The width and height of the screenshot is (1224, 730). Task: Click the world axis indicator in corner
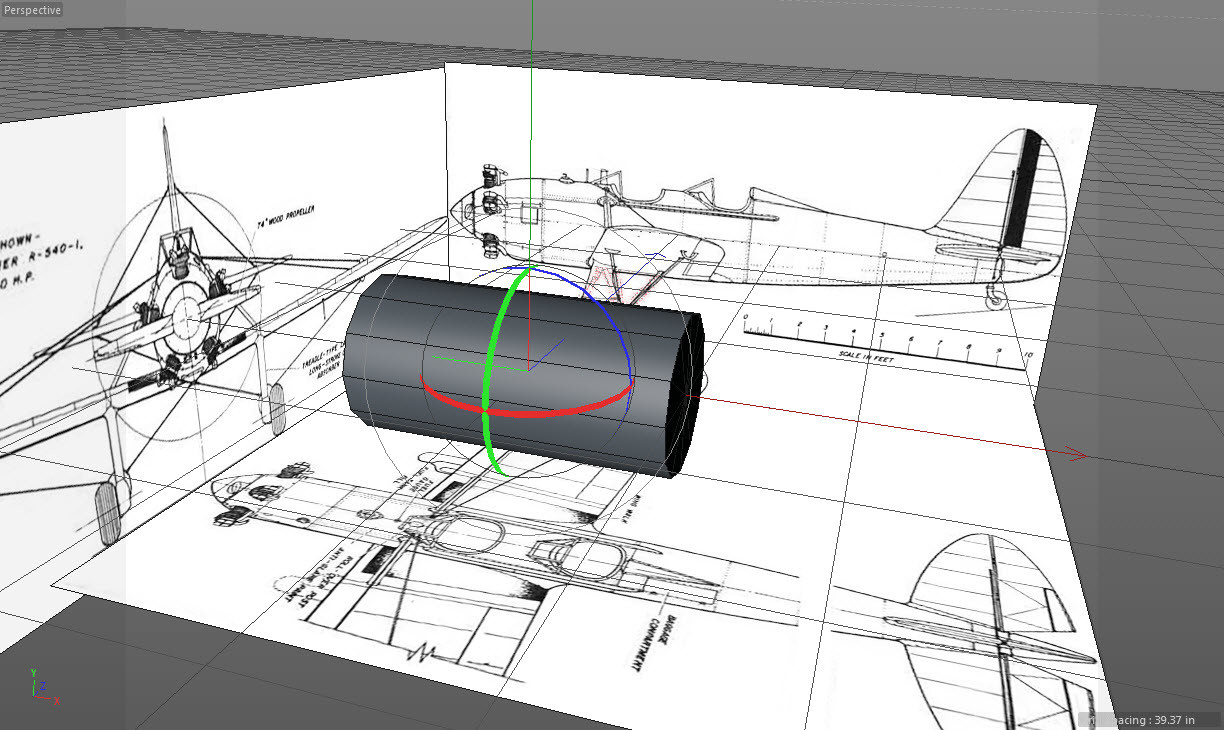click(x=43, y=686)
